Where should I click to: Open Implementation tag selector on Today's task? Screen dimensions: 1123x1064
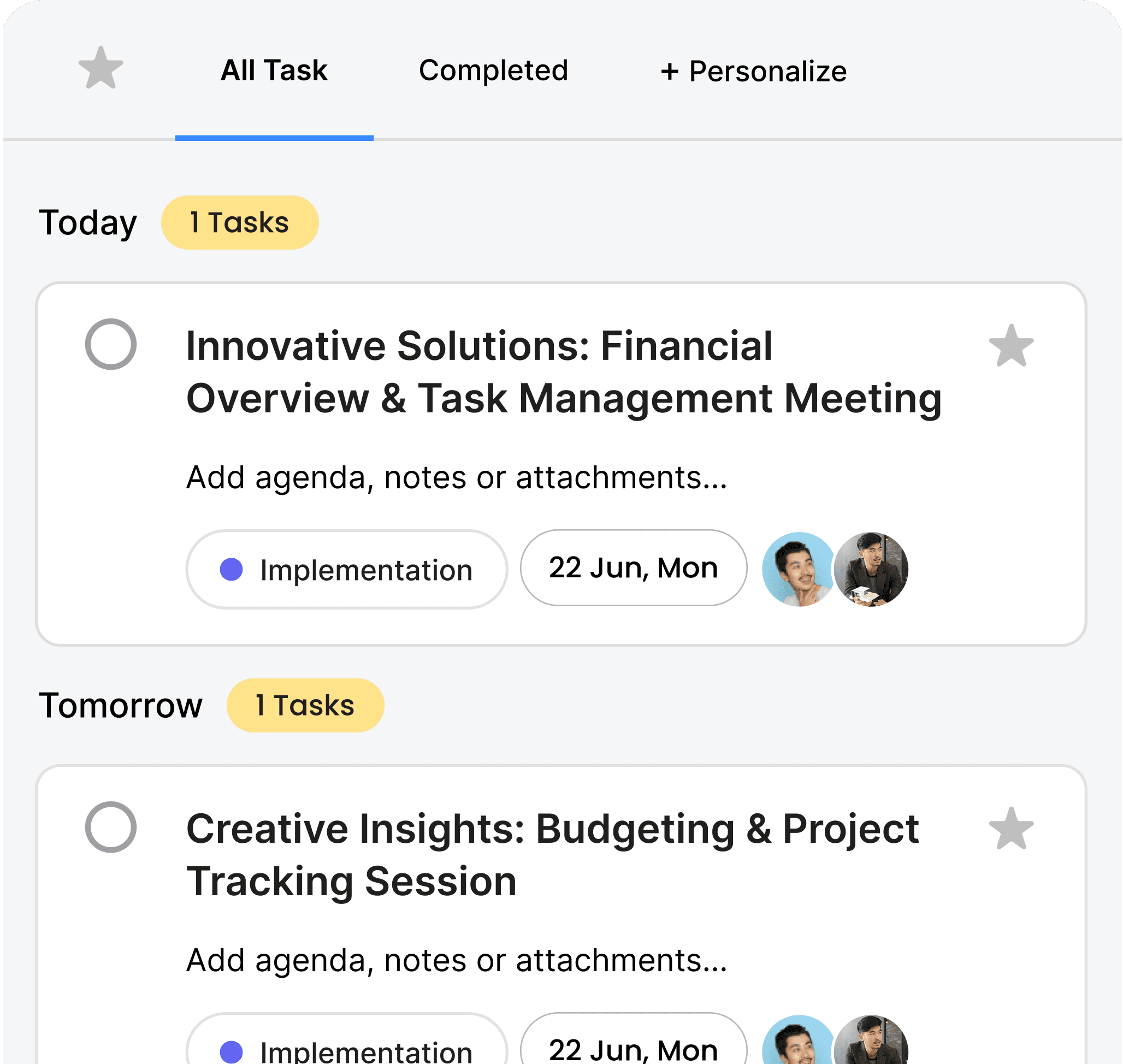349,568
